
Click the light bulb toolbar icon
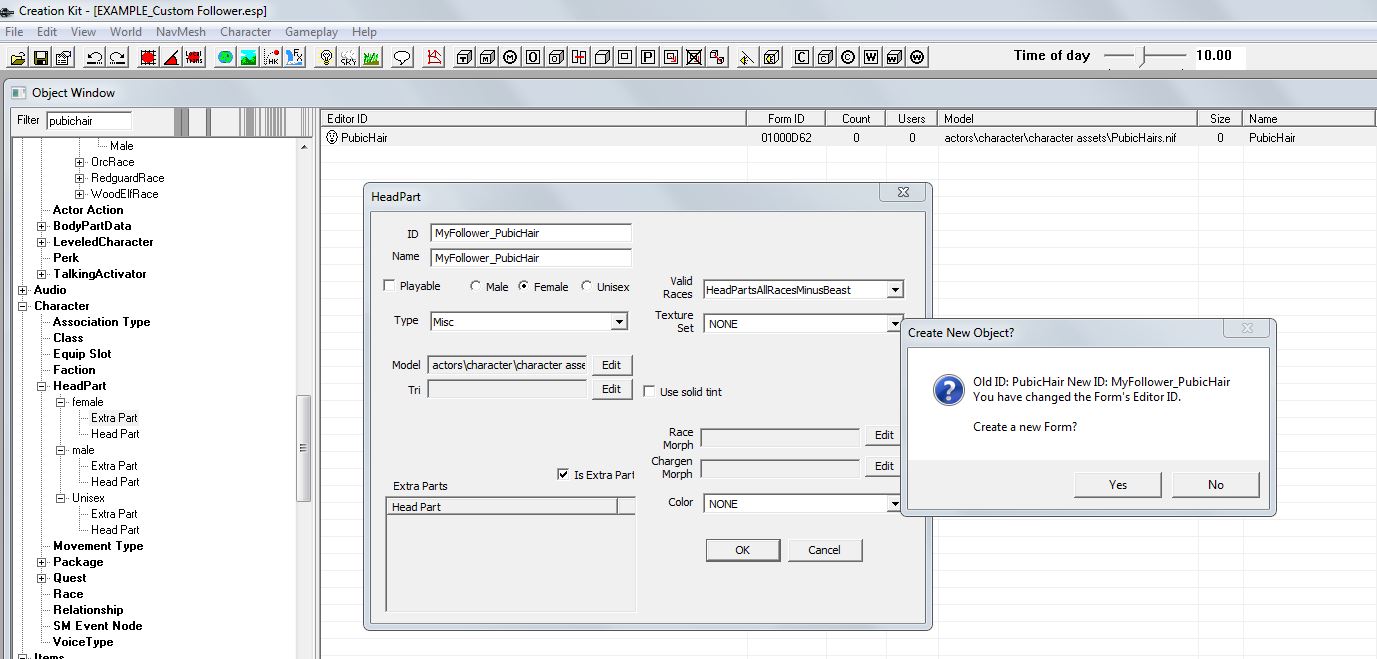[325, 57]
